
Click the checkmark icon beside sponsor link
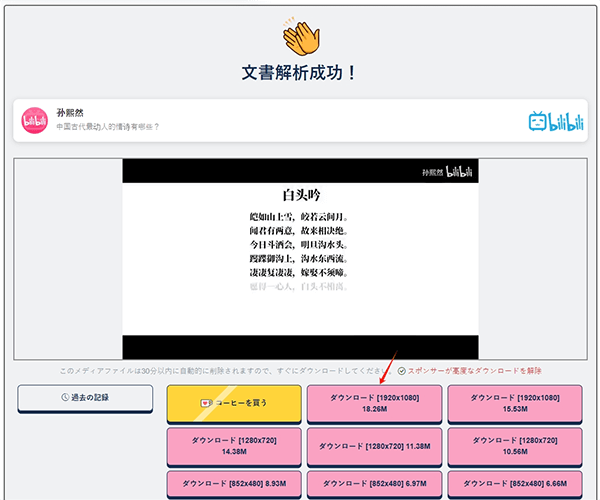pos(401,371)
